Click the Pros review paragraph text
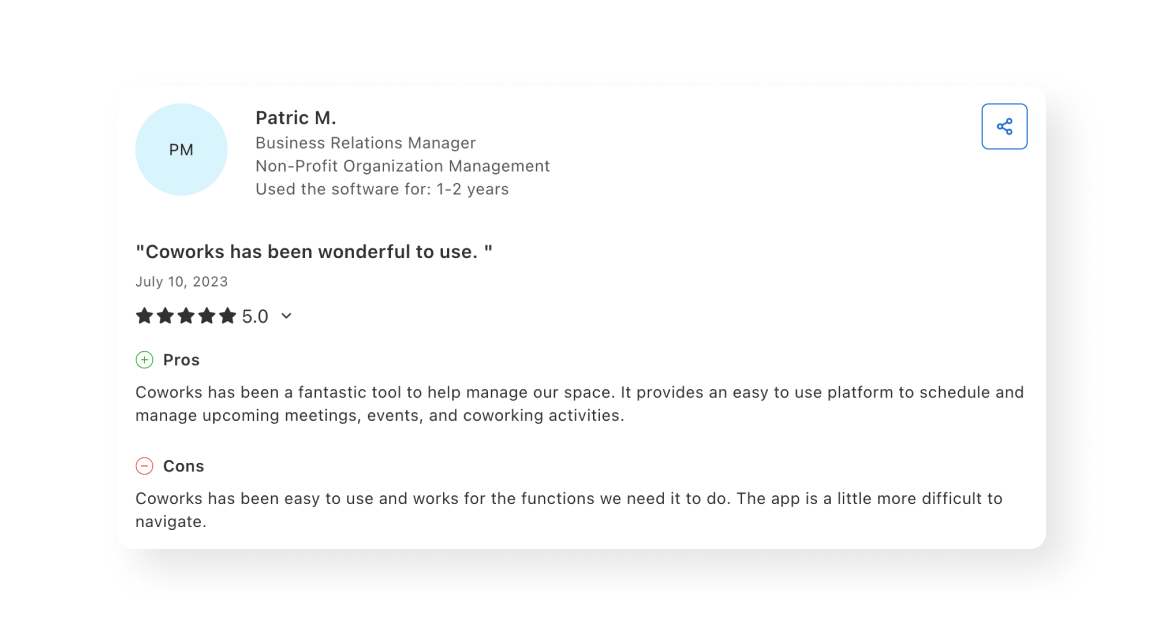Screen dimensions: 1164x636 tap(579, 404)
